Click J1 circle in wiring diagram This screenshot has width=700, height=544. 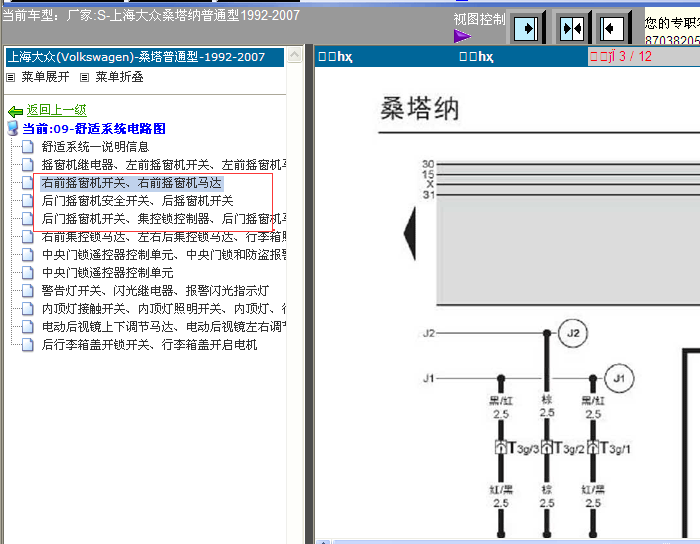[x=619, y=378]
